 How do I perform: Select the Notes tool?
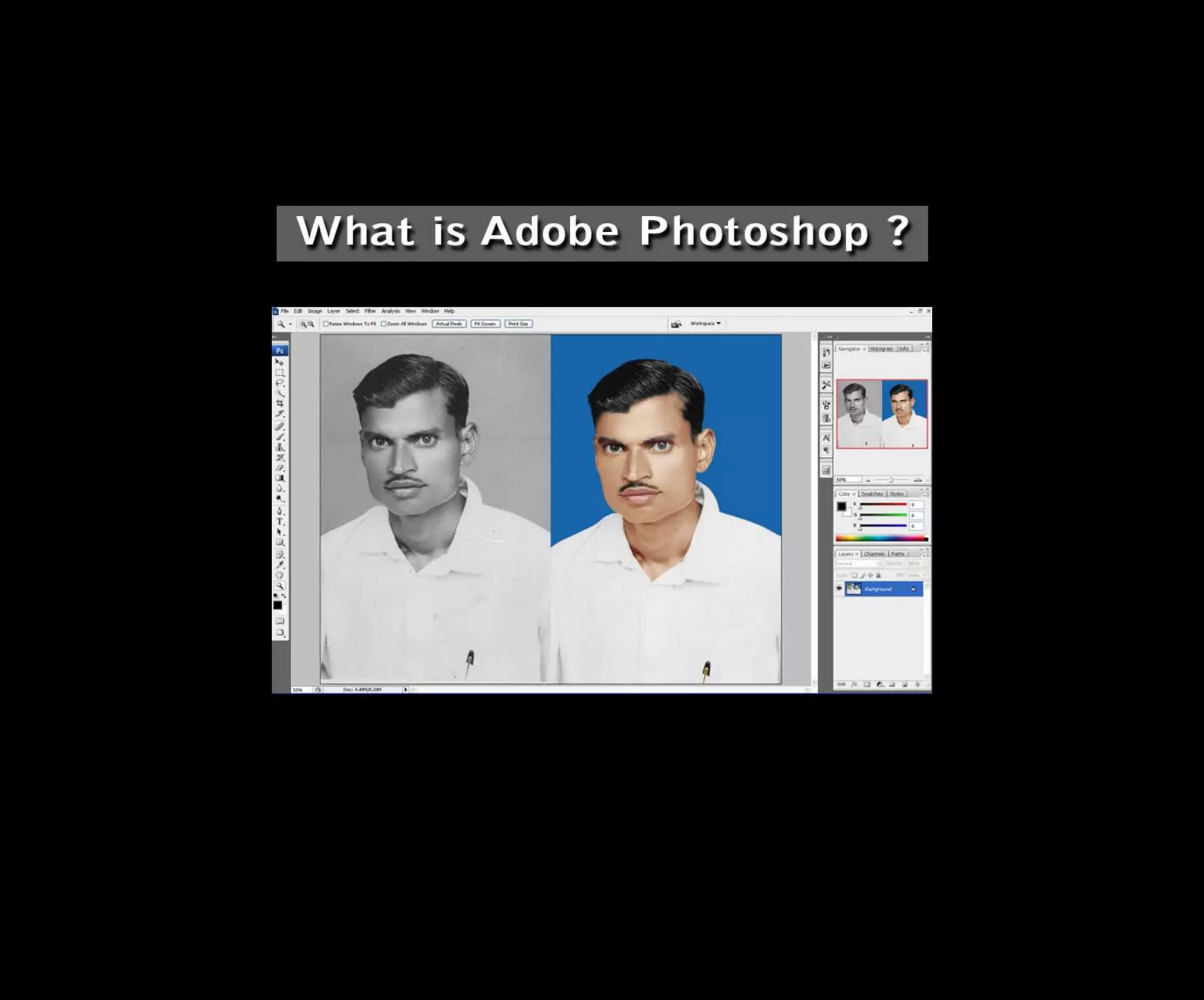click(x=280, y=554)
